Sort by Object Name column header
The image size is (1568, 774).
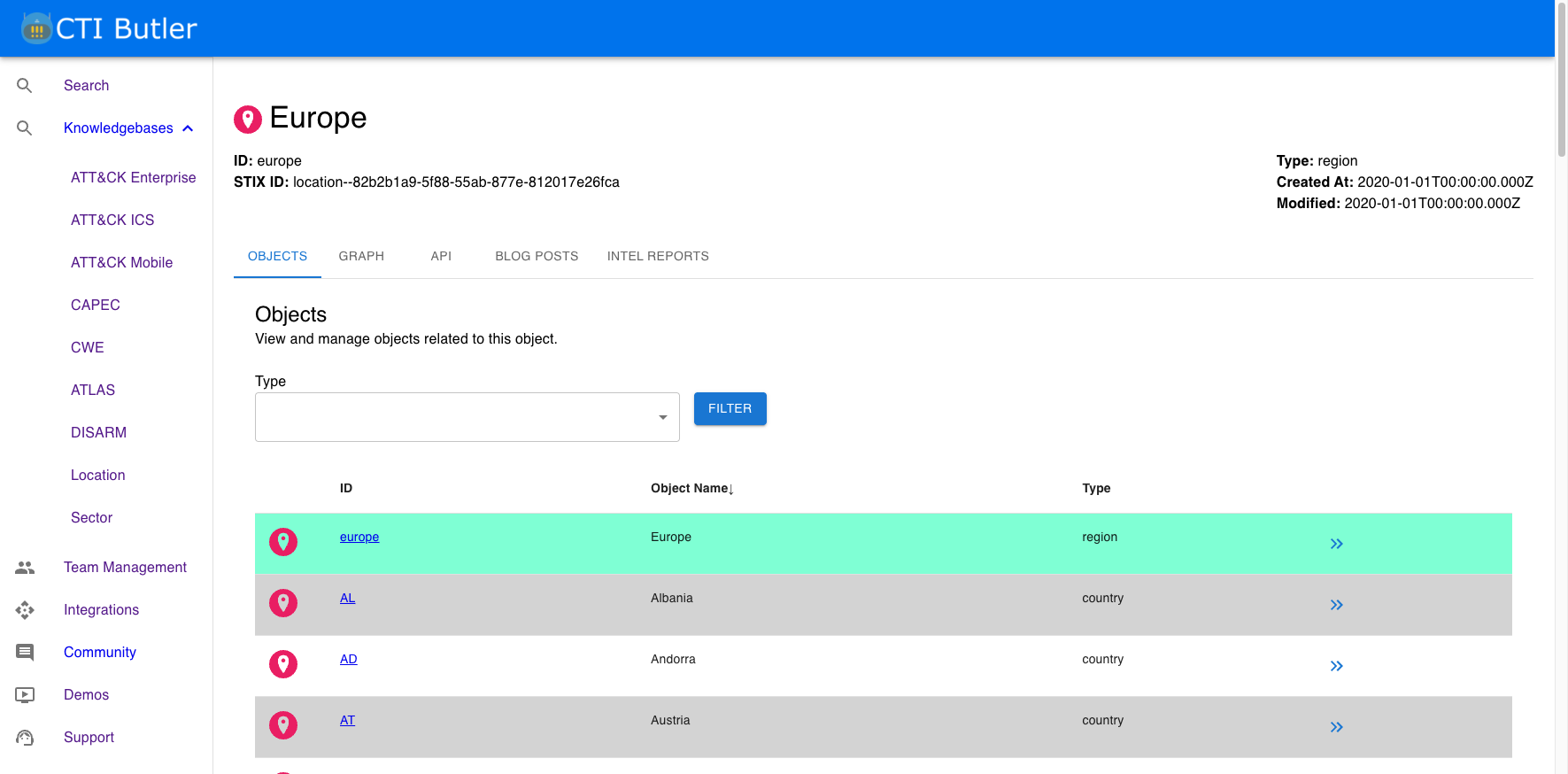click(x=691, y=488)
